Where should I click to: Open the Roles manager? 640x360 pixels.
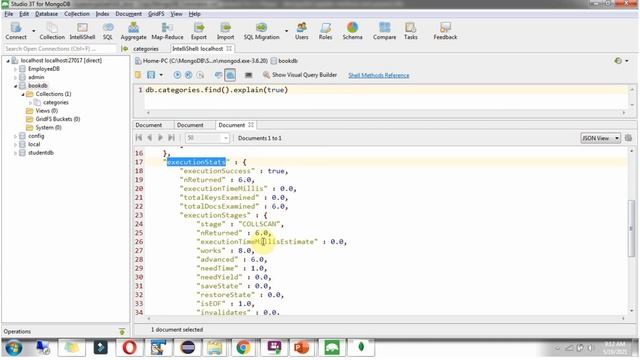point(325,31)
